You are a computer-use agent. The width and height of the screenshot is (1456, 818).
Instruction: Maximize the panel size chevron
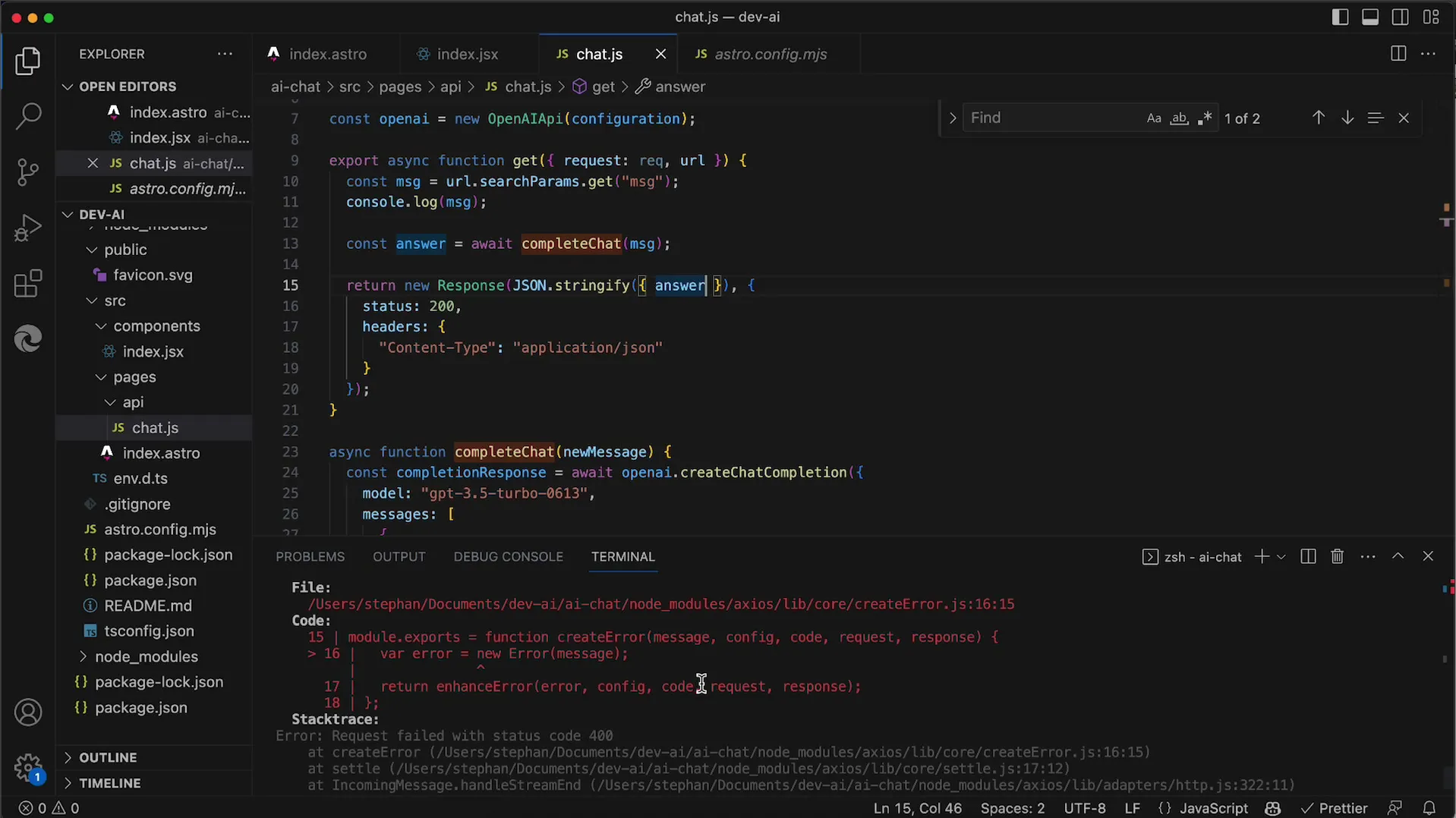[1398, 556]
